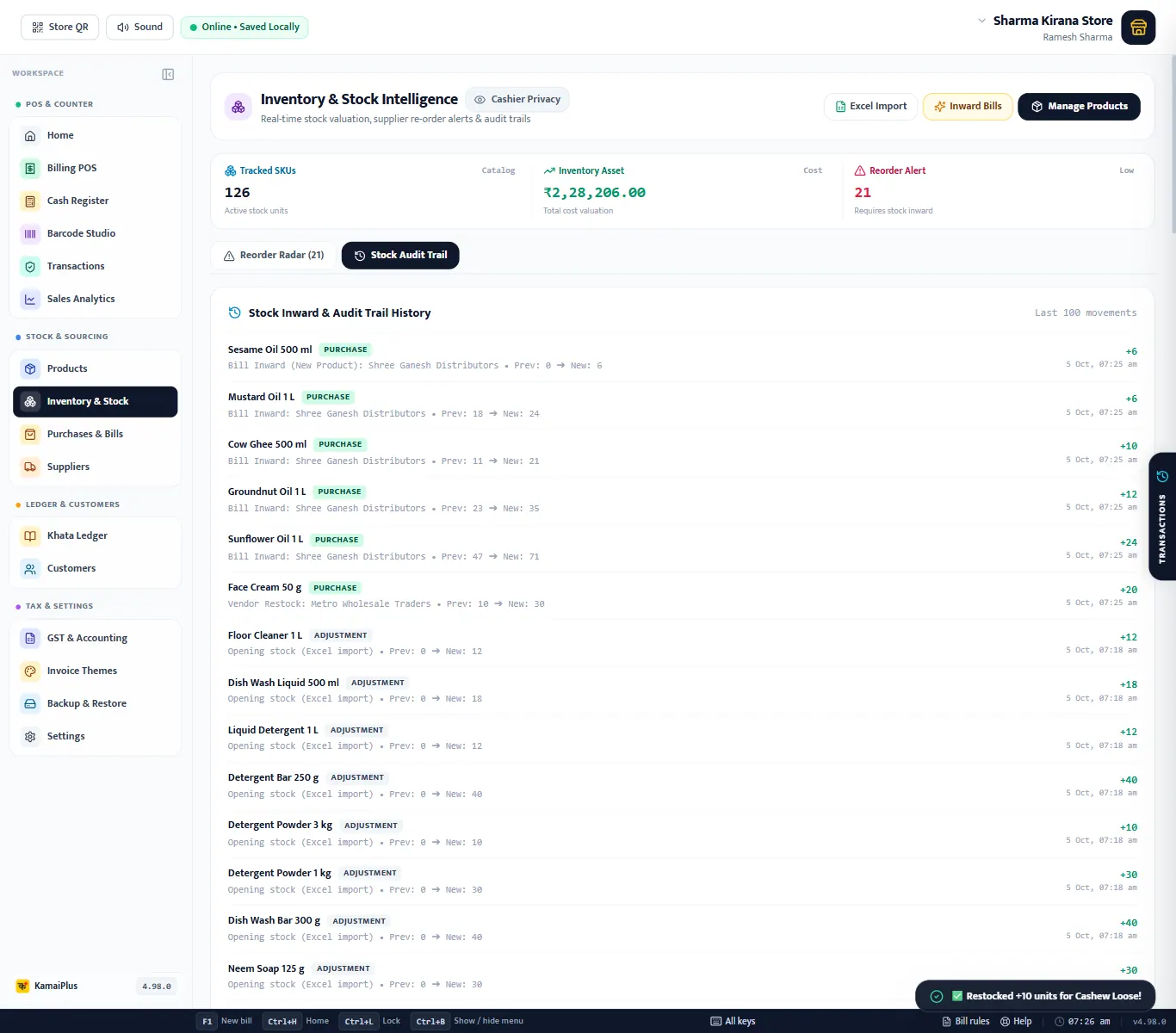Image resolution: width=1176 pixels, height=1033 pixels.
Task: Open the store avatar icon at top right
Action: click(x=1138, y=28)
